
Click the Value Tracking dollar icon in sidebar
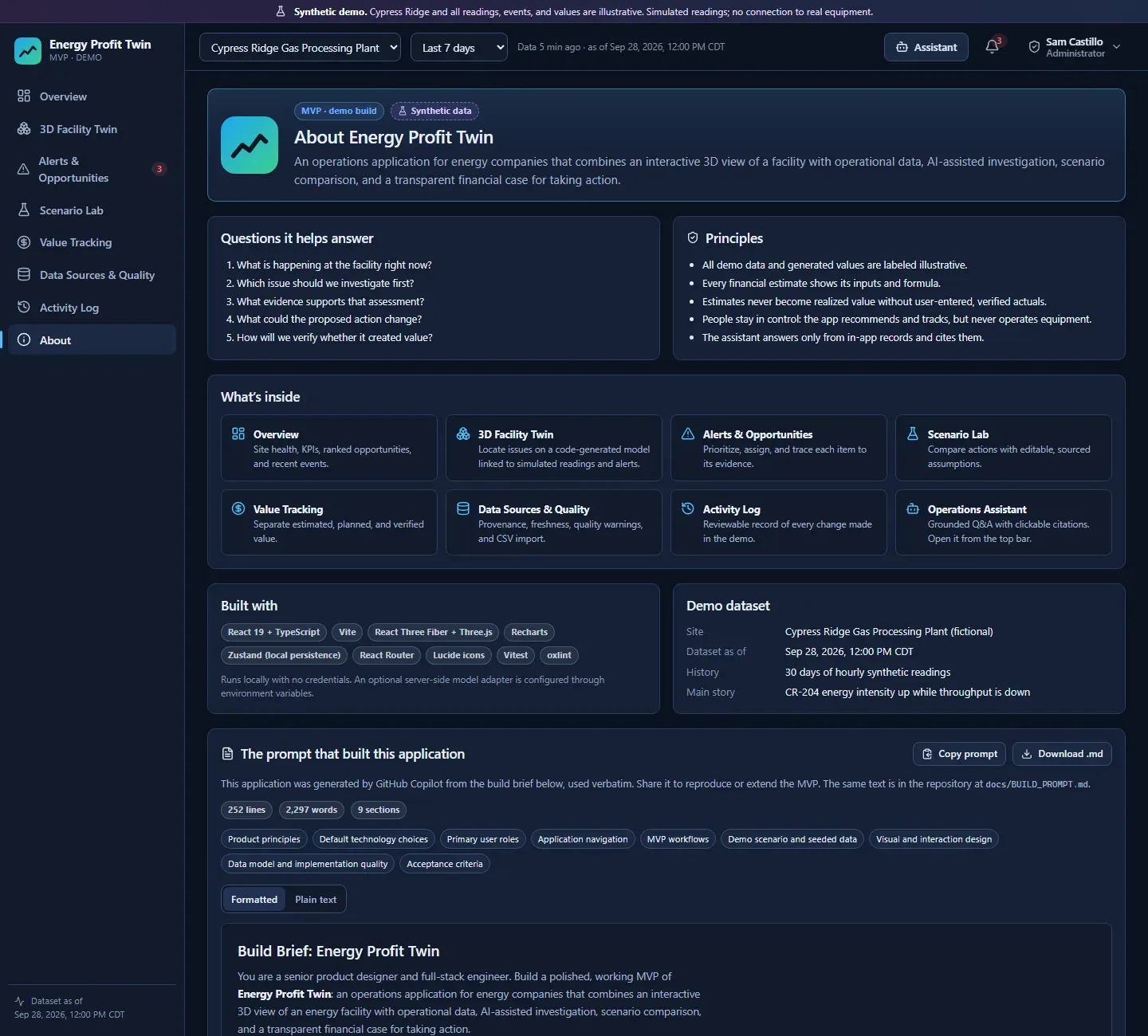[24, 242]
